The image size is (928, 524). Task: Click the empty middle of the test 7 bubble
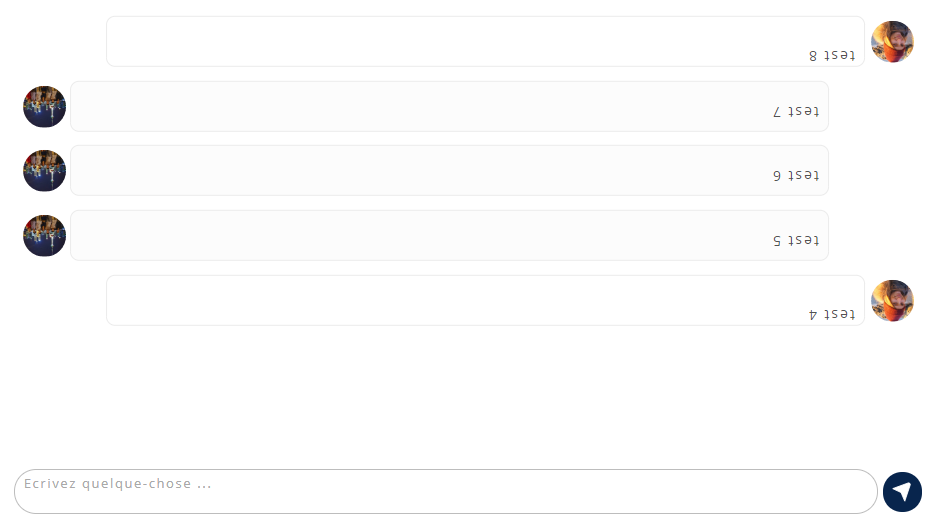tap(449, 107)
